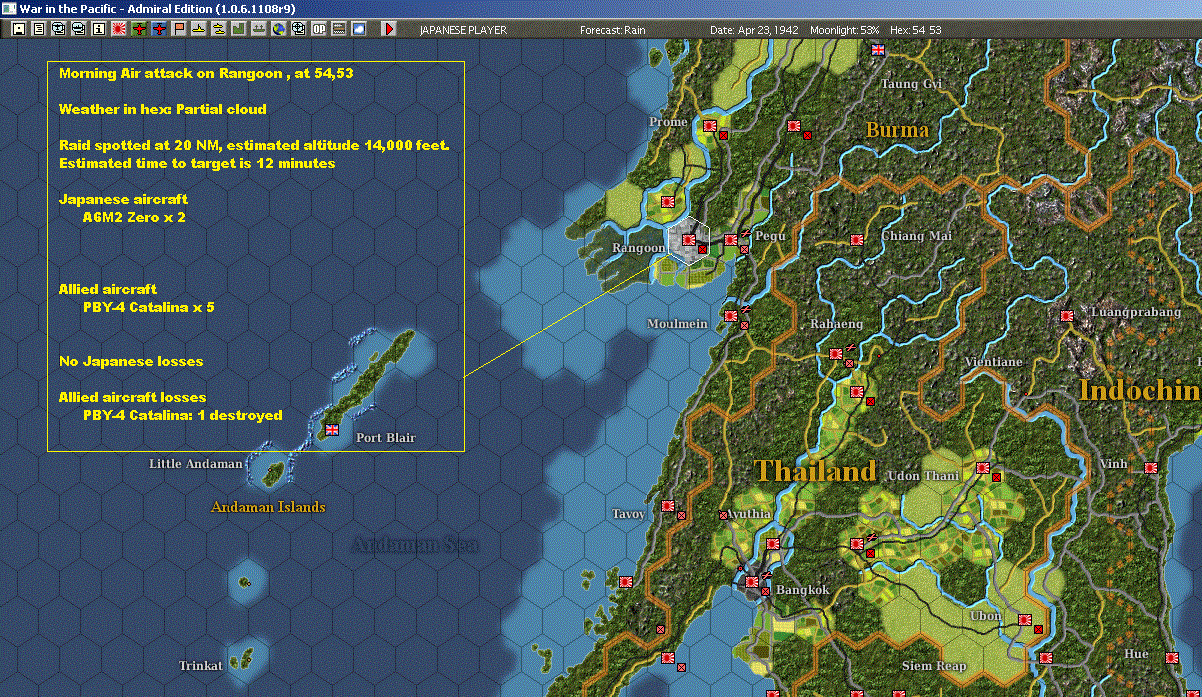Screen dimensions: 1202x697
Task: Click the 'Morning Air attack on Rangoon' heading
Action: coord(206,73)
